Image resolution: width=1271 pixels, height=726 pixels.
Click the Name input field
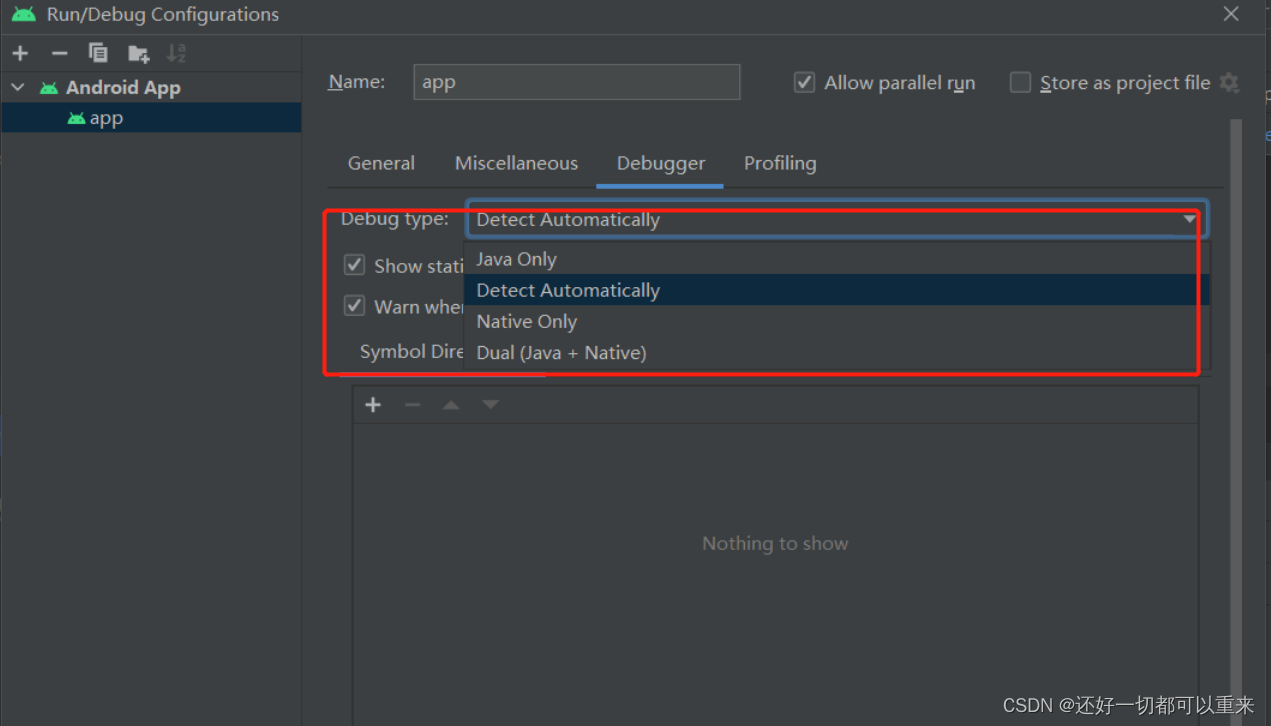point(576,82)
